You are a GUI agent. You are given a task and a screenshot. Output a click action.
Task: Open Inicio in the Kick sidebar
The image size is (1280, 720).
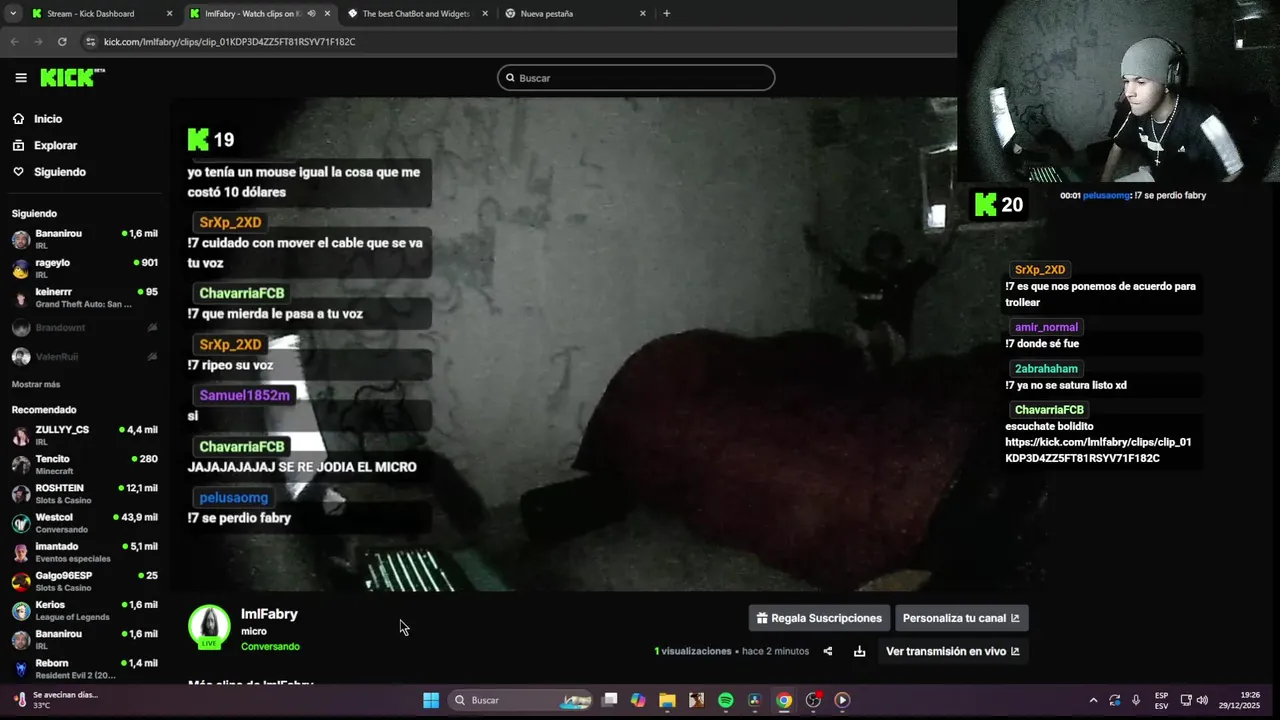tap(48, 119)
